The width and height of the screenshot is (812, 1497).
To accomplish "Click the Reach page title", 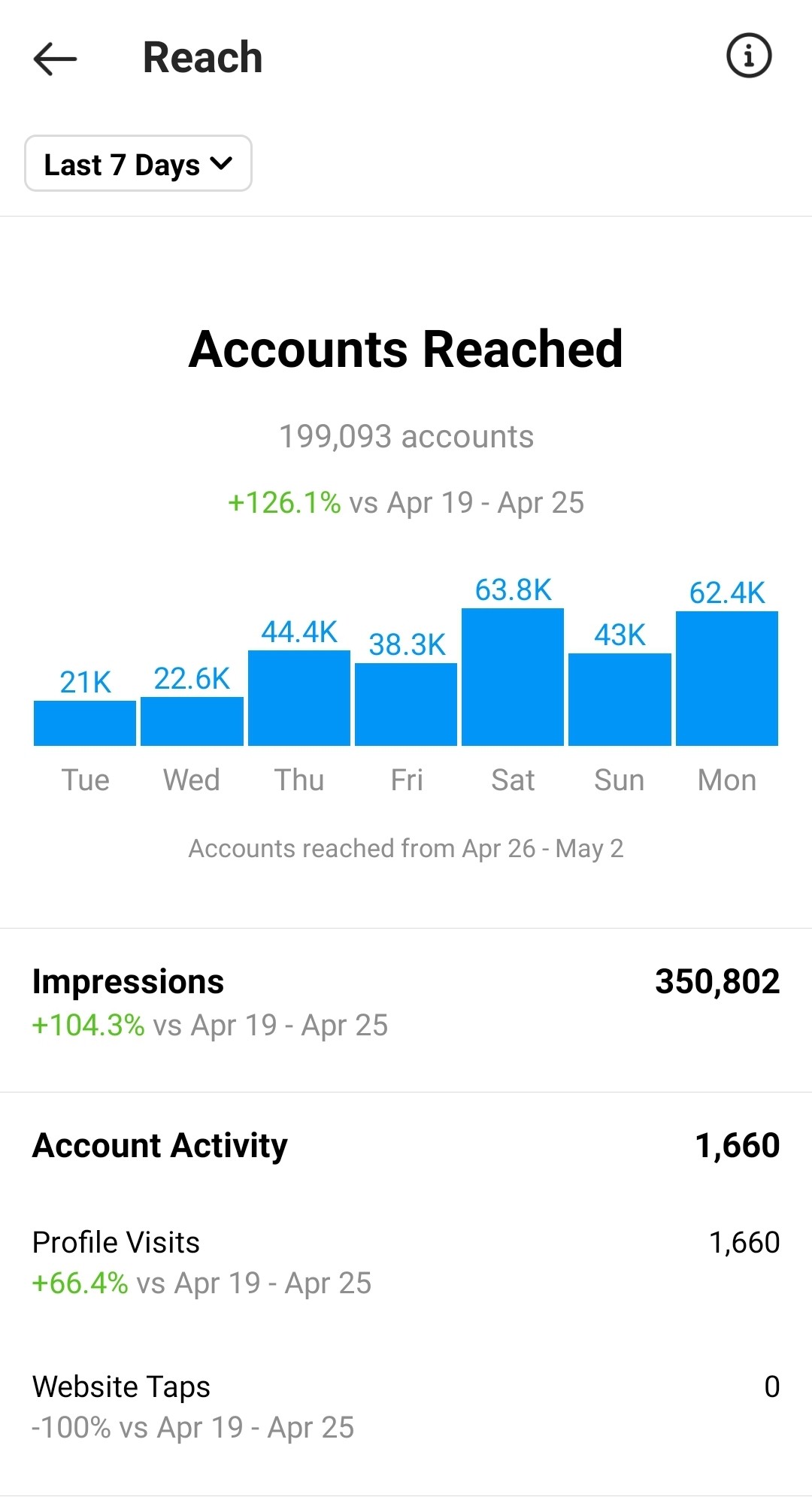I will point(203,57).
